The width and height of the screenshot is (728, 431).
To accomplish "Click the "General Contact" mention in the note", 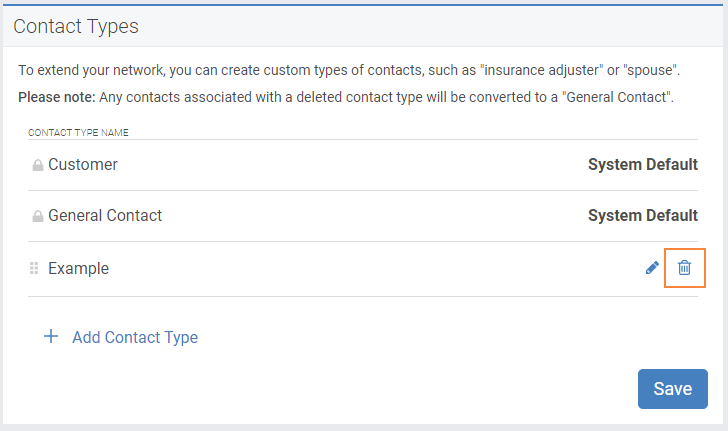I will point(617,97).
